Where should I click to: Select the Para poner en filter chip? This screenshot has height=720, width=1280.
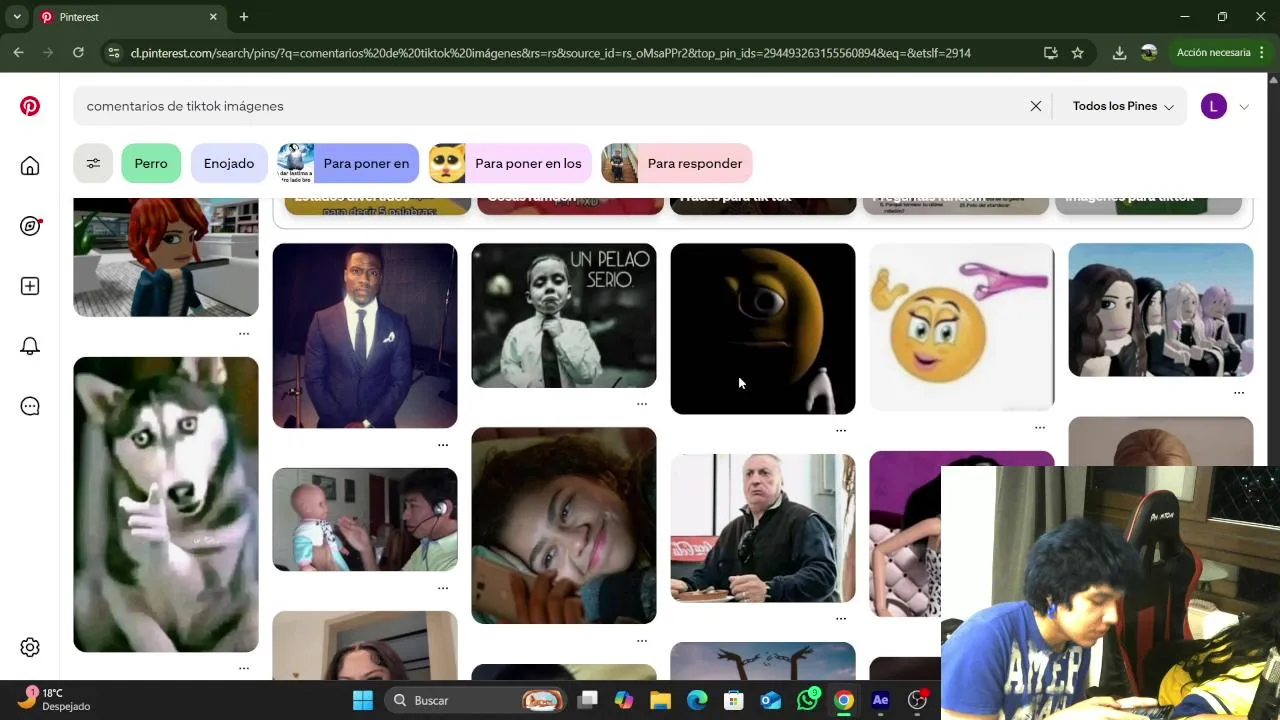pyautogui.click(x=348, y=163)
